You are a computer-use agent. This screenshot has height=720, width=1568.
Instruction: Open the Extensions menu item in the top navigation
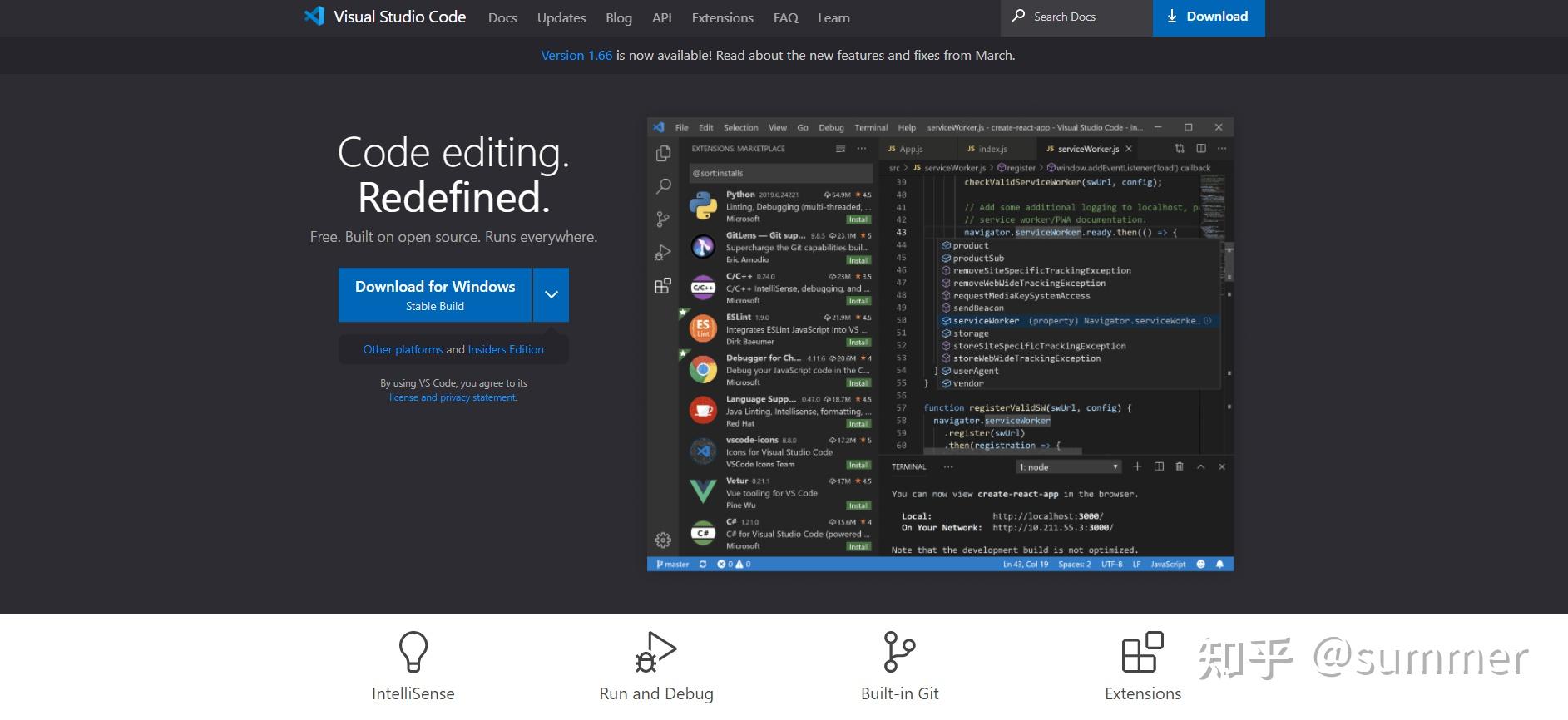pos(722,17)
